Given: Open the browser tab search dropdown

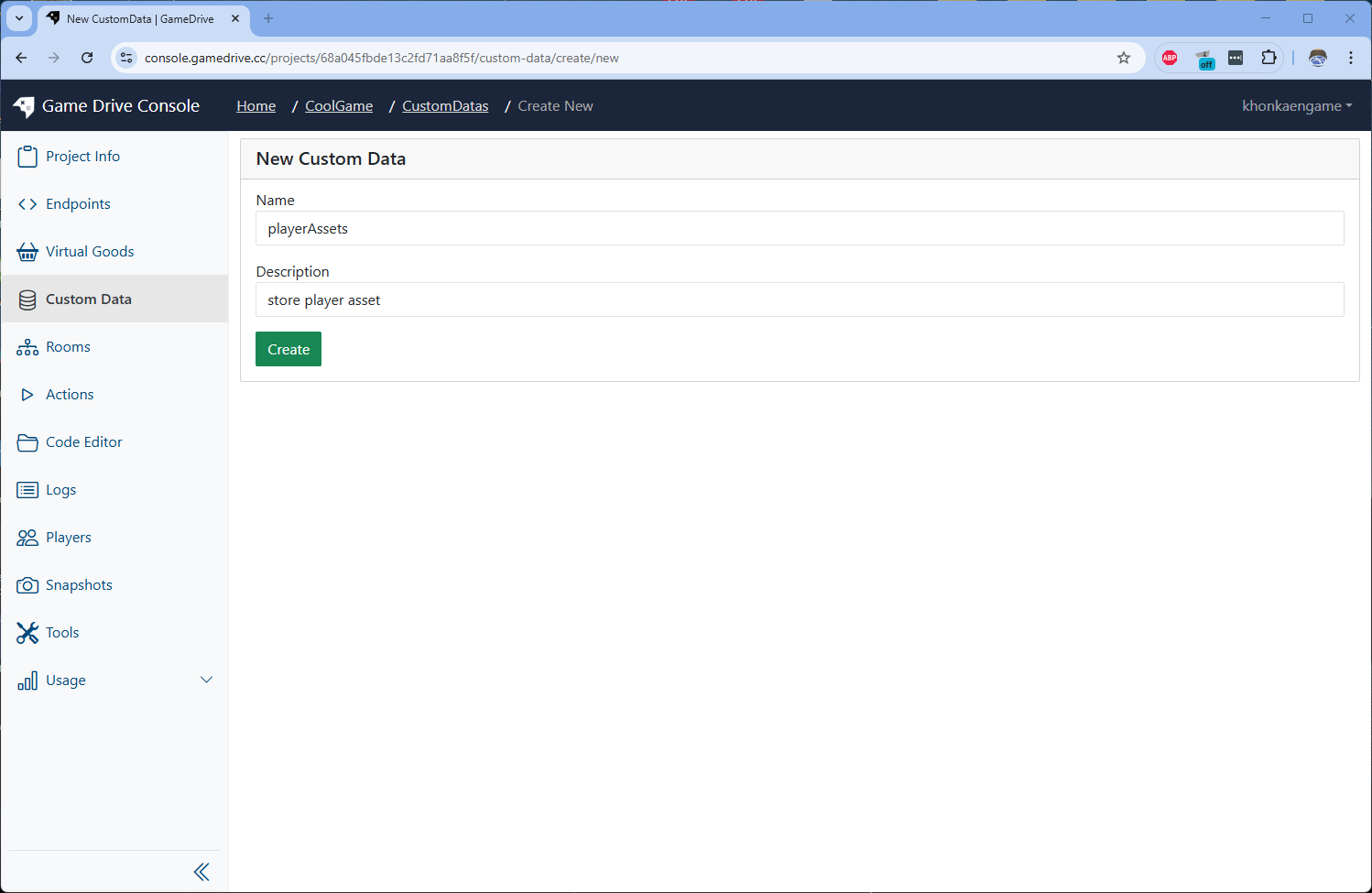Looking at the screenshot, I should point(19,18).
